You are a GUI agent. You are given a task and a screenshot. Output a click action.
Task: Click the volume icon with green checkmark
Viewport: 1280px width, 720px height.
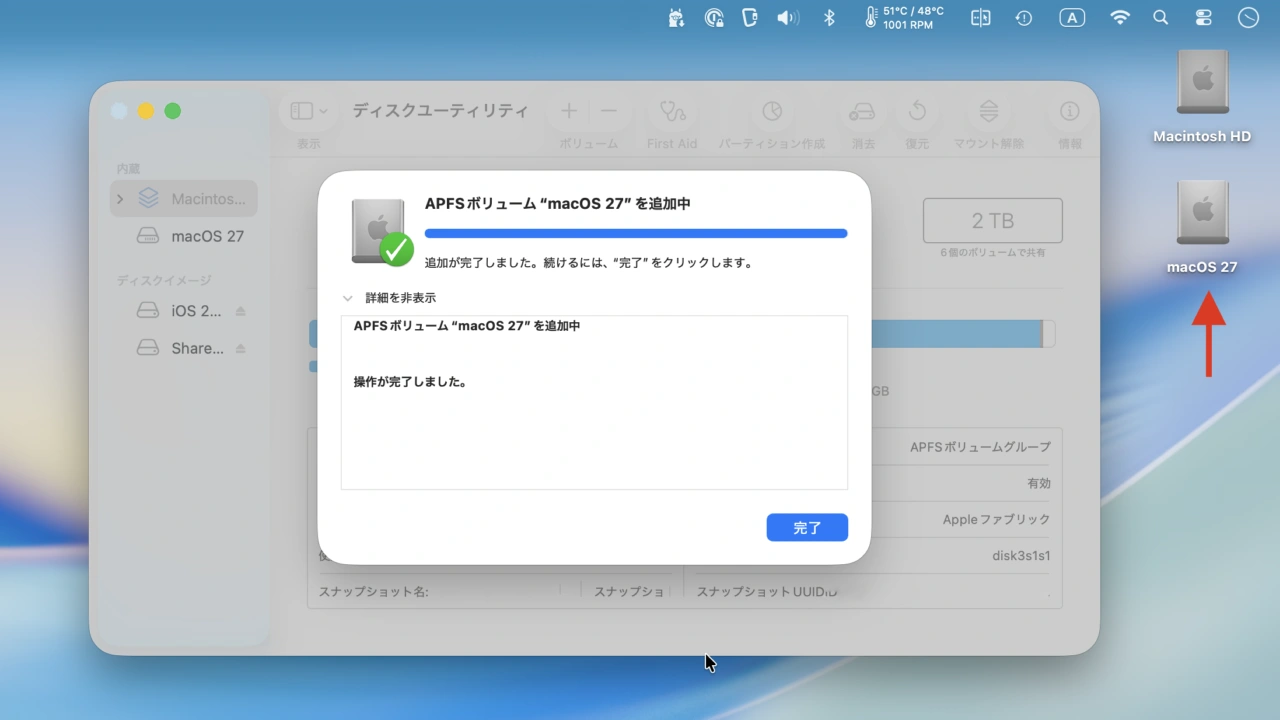[x=382, y=232]
